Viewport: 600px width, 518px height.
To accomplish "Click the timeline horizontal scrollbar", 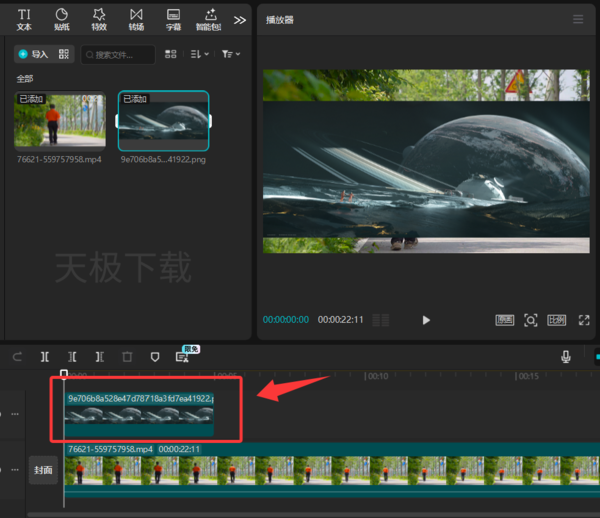I will 313,515.
